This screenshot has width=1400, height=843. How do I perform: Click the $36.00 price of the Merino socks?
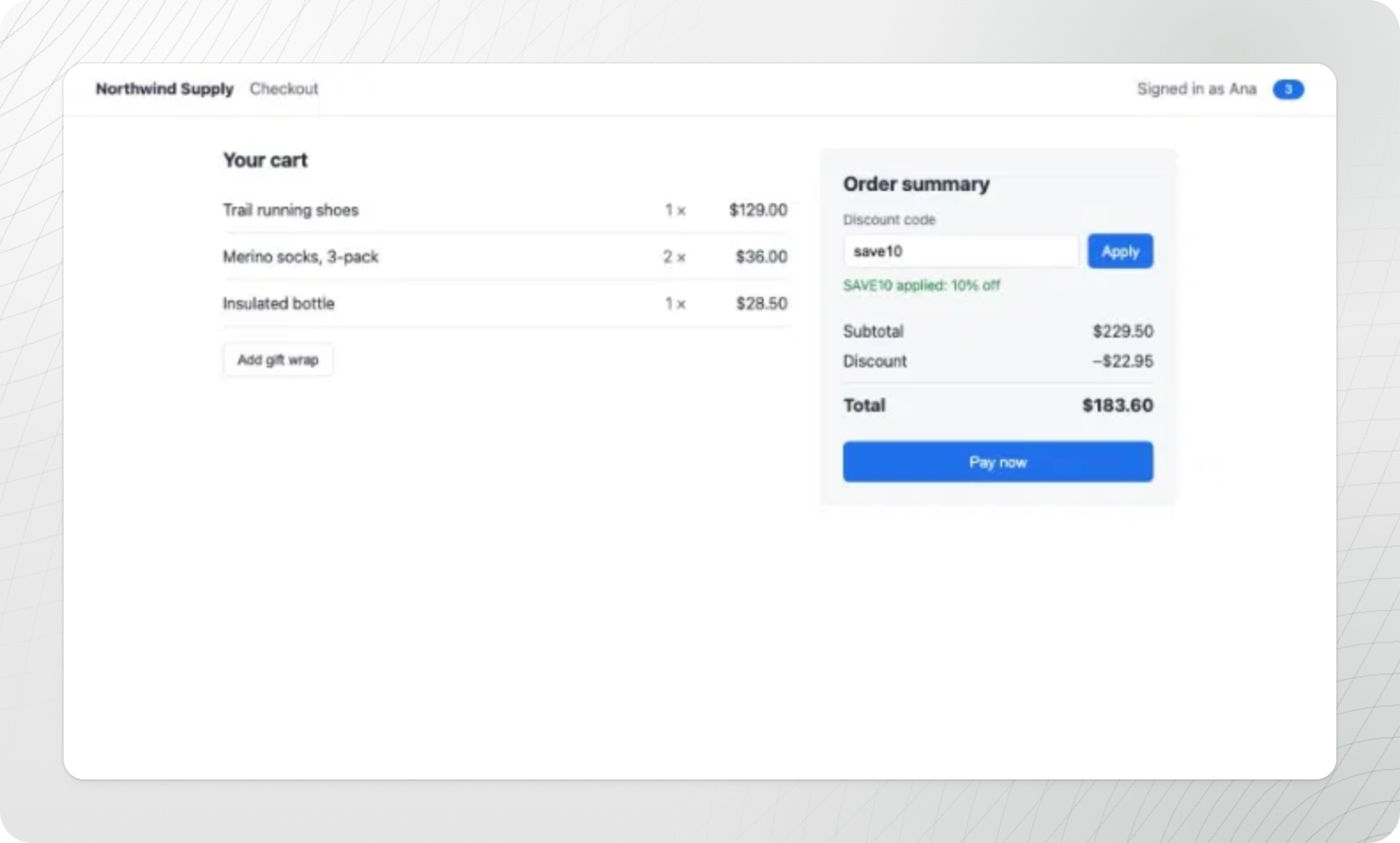pos(761,256)
